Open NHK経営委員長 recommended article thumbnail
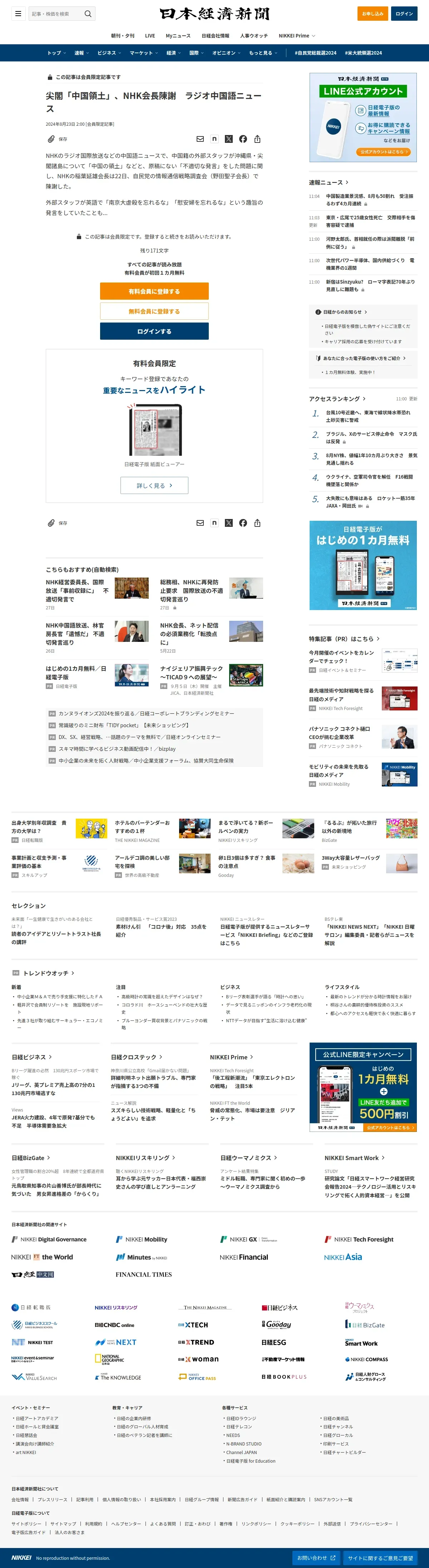The height and width of the screenshot is (1568, 429). coord(132,588)
